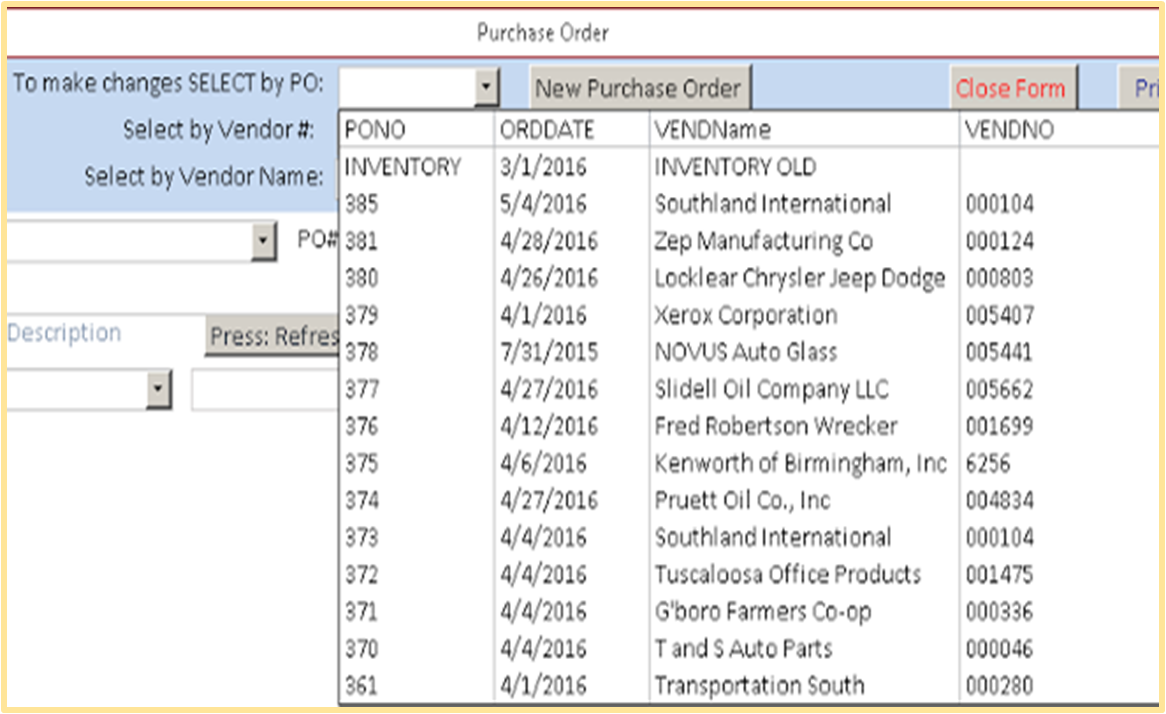Click vendor name Pruett Oil Co., Inc
Screen dimensions: 1166x714
coord(742,501)
